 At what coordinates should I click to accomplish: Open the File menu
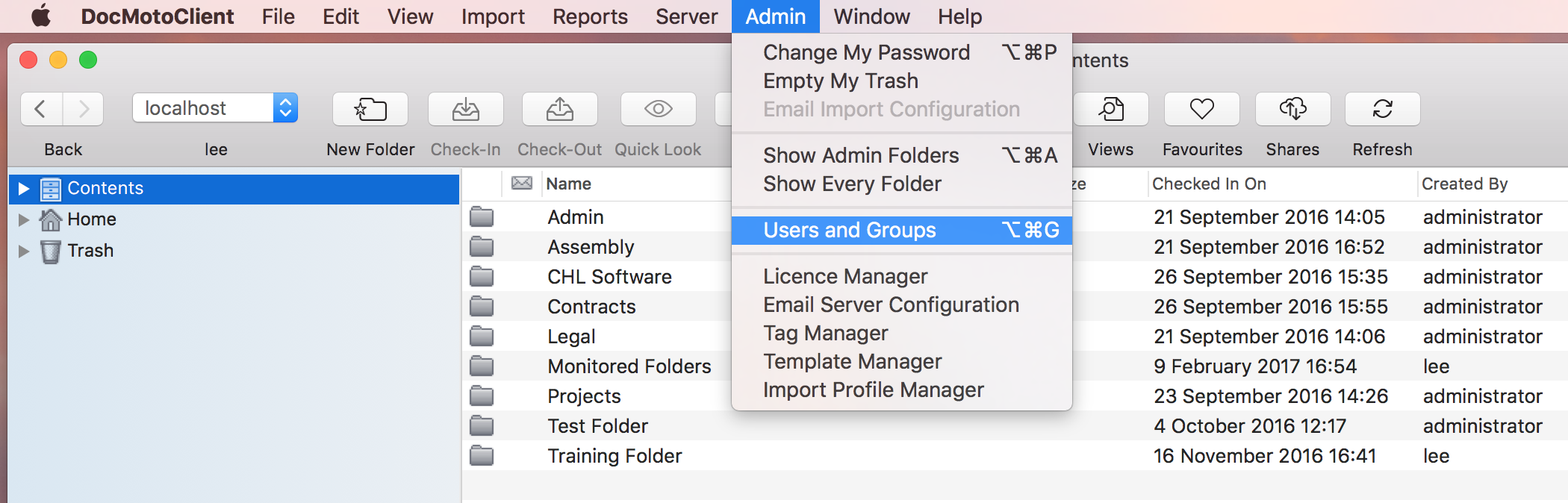click(279, 16)
